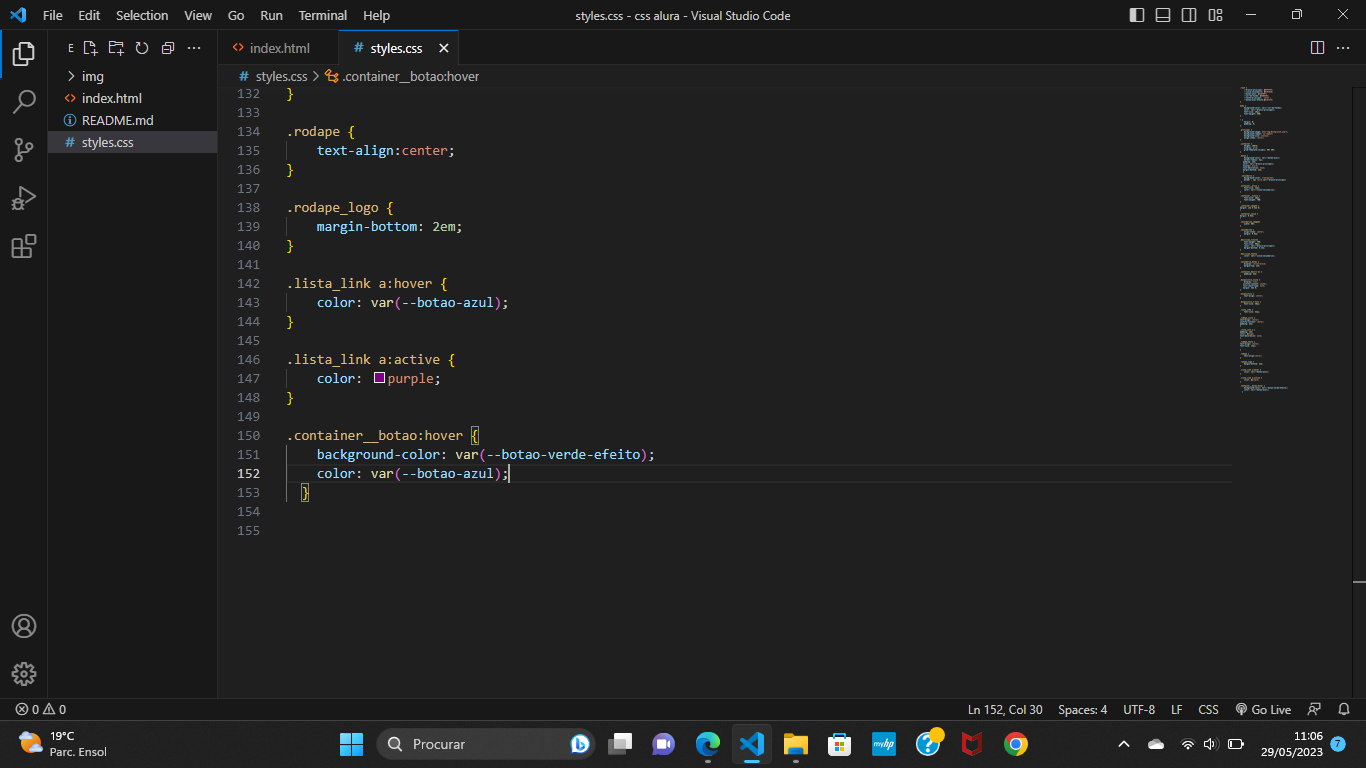Open Windows Start menu

[x=352, y=744]
